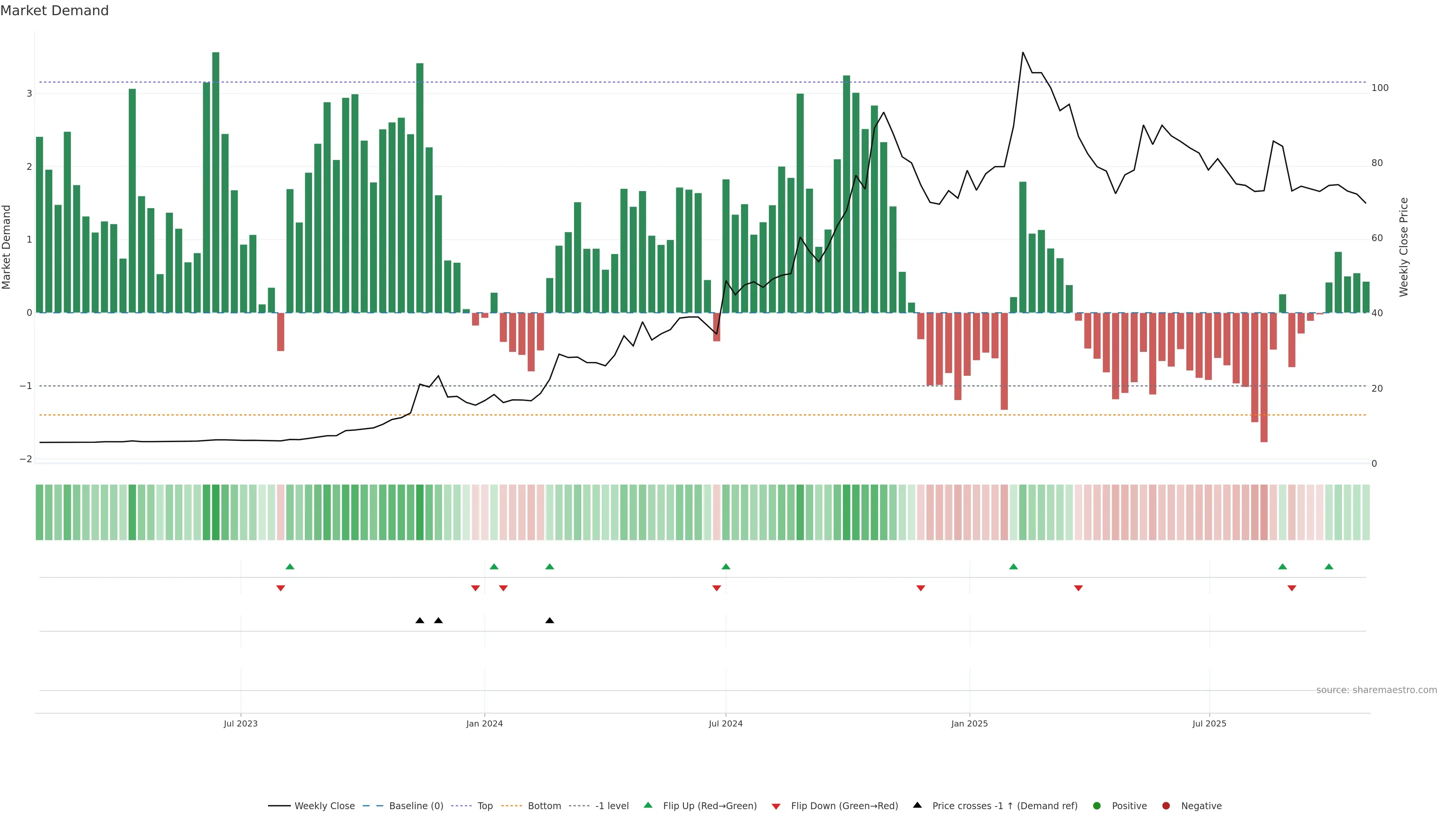The height and width of the screenshot is (819, 1456).
Task: Click green Positive circle in legend
Action: click(1097, 806)
